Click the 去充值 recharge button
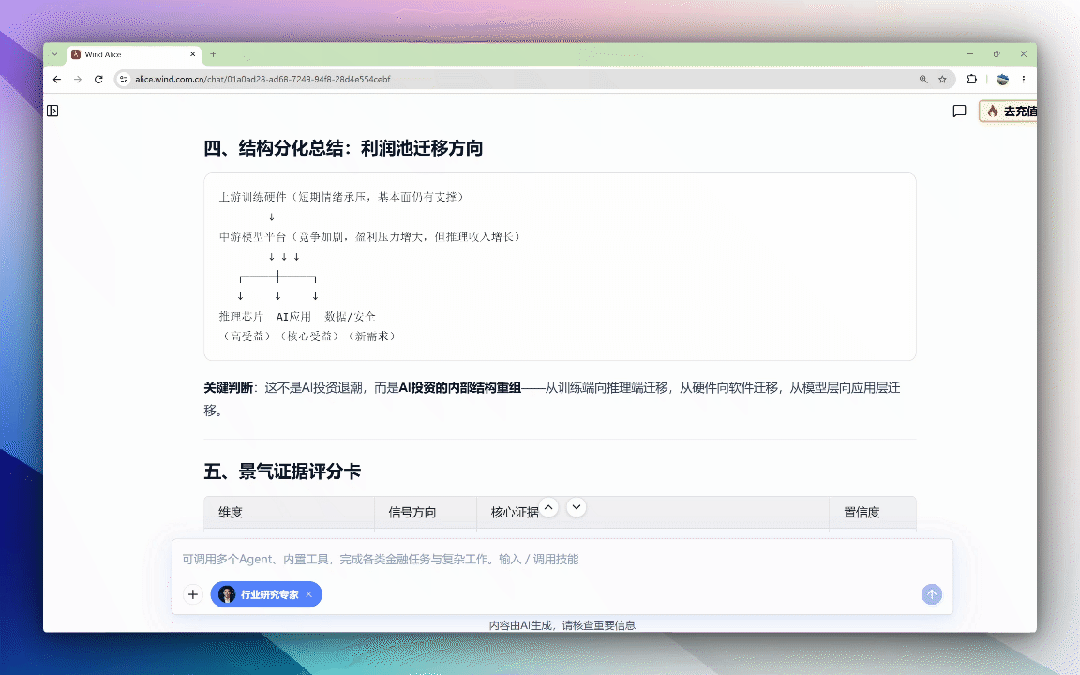Image resolution: width=1080 pixels, height=675 pixels. point(1008,111)
